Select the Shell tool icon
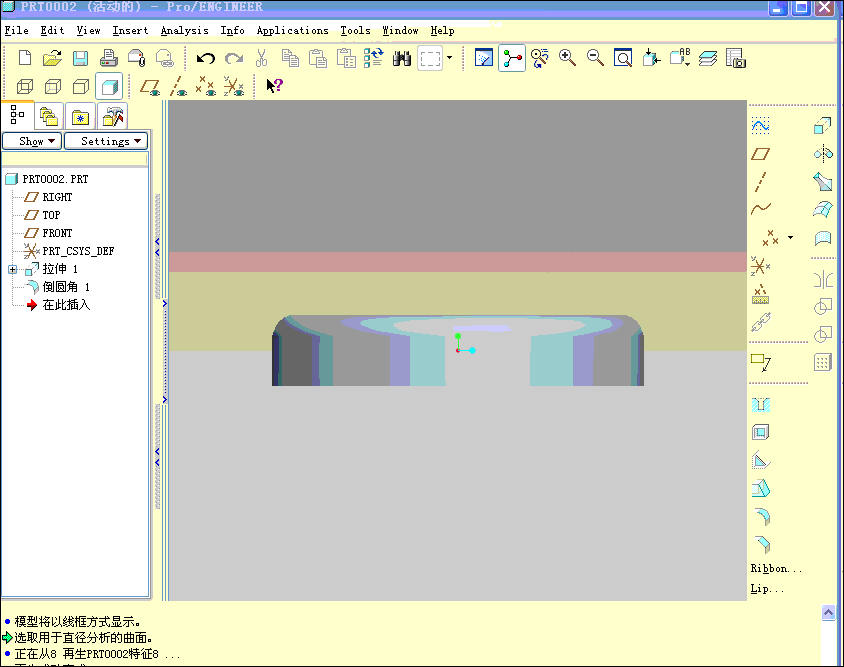This screenshot has width=844, height=667. coord(761,432)
